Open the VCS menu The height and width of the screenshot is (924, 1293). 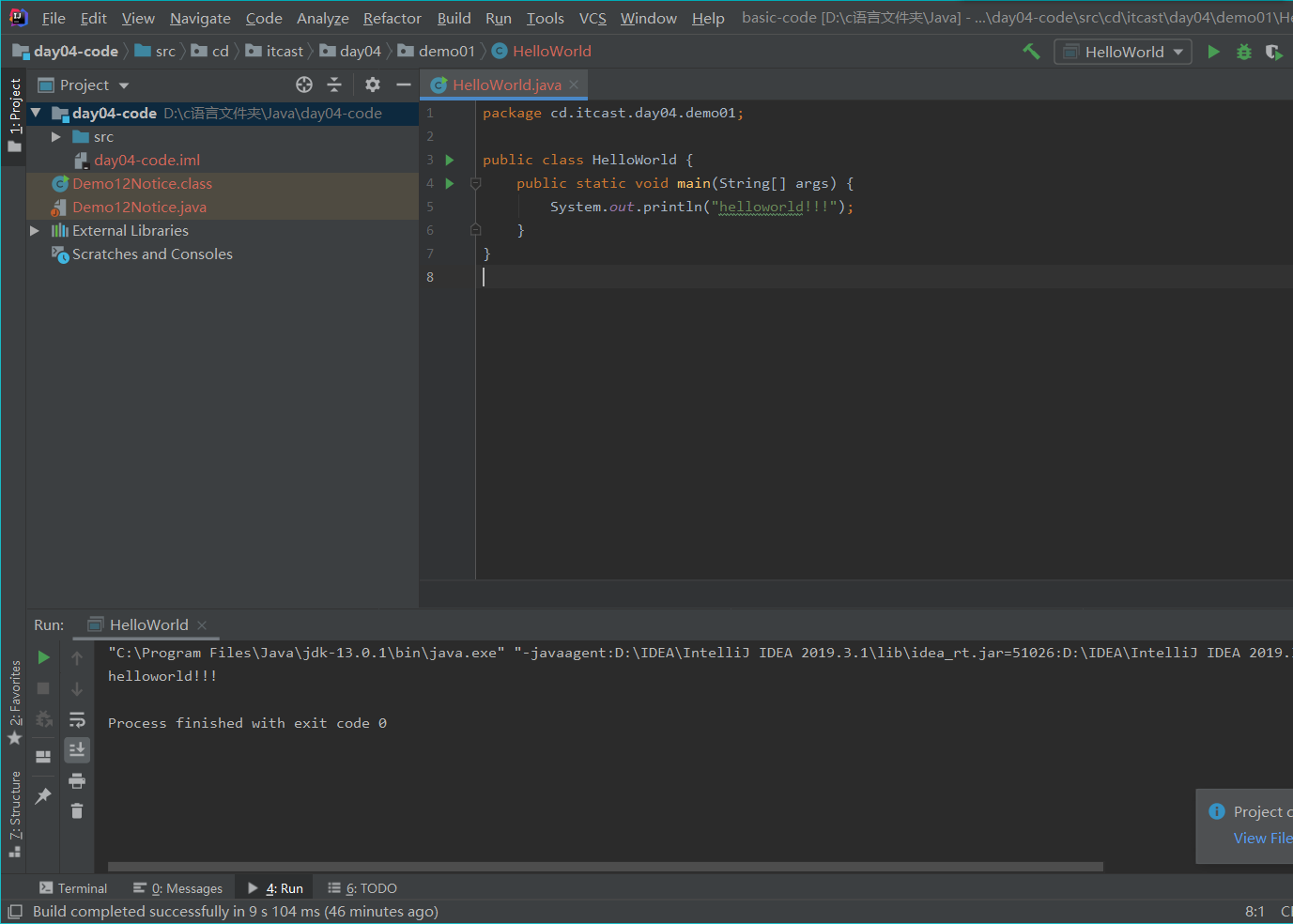pyautogui.click(x=593, y=18)
